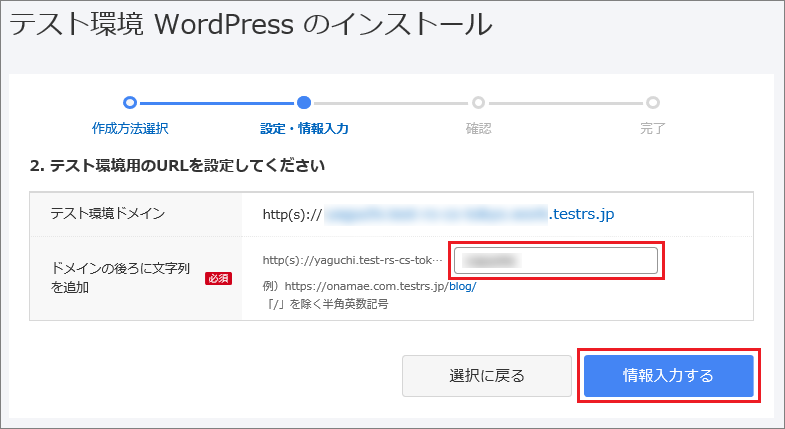This screenshot has width=785, height=429.
Task: Select the 設定・情報入力 step label
Action: [304, 129]
